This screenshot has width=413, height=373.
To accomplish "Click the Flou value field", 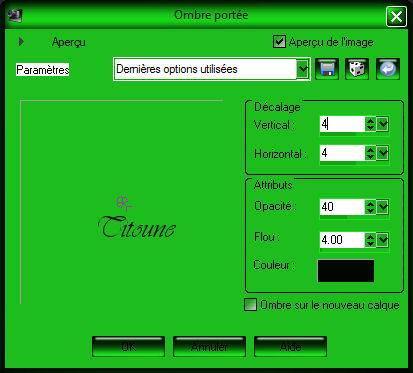I will [x=342, y=240].
